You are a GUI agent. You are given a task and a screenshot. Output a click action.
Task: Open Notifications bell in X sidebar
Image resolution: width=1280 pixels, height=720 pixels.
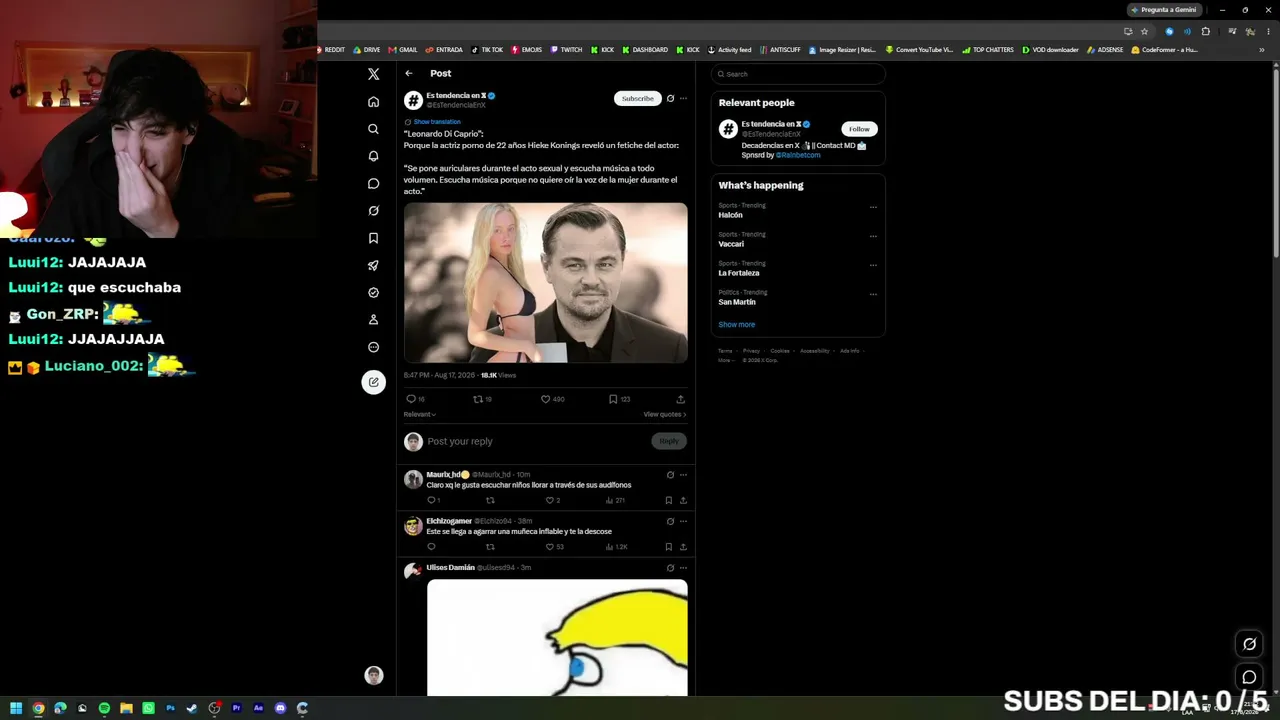[x=373, y=156]
